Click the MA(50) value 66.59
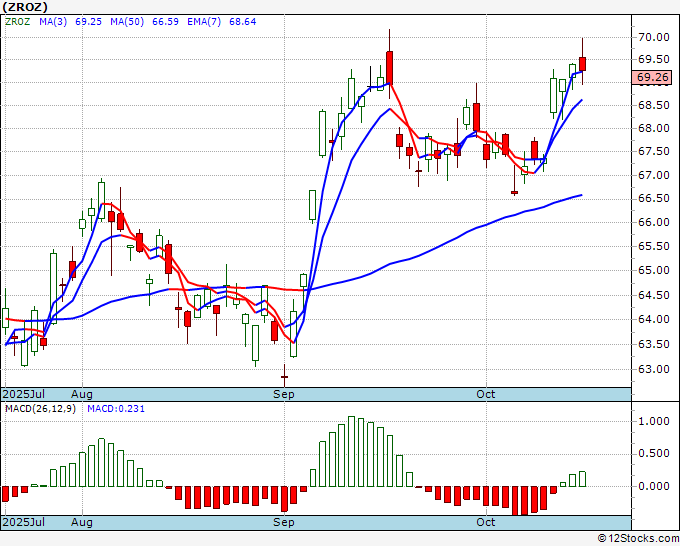 [165, 22]
